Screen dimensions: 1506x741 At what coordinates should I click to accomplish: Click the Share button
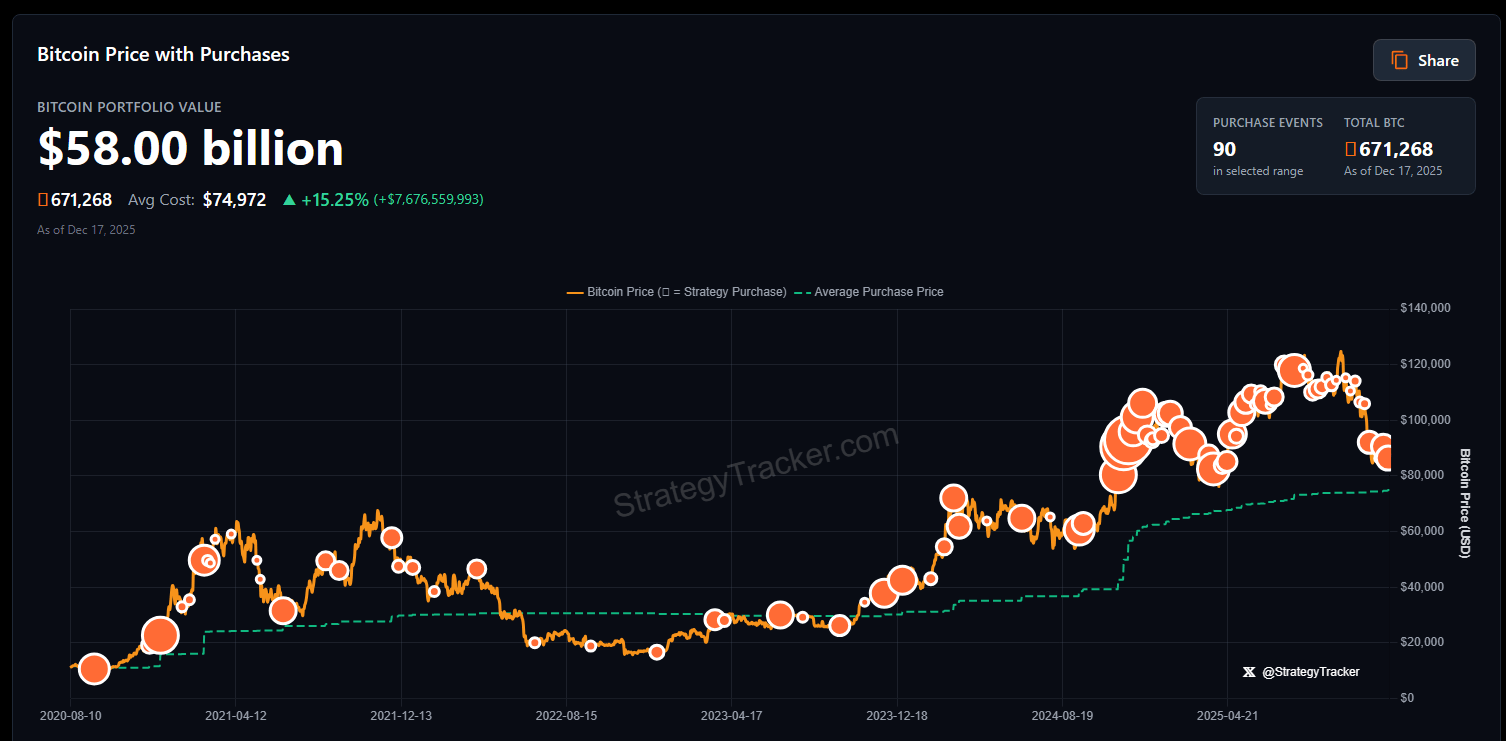pos(1424,60)
